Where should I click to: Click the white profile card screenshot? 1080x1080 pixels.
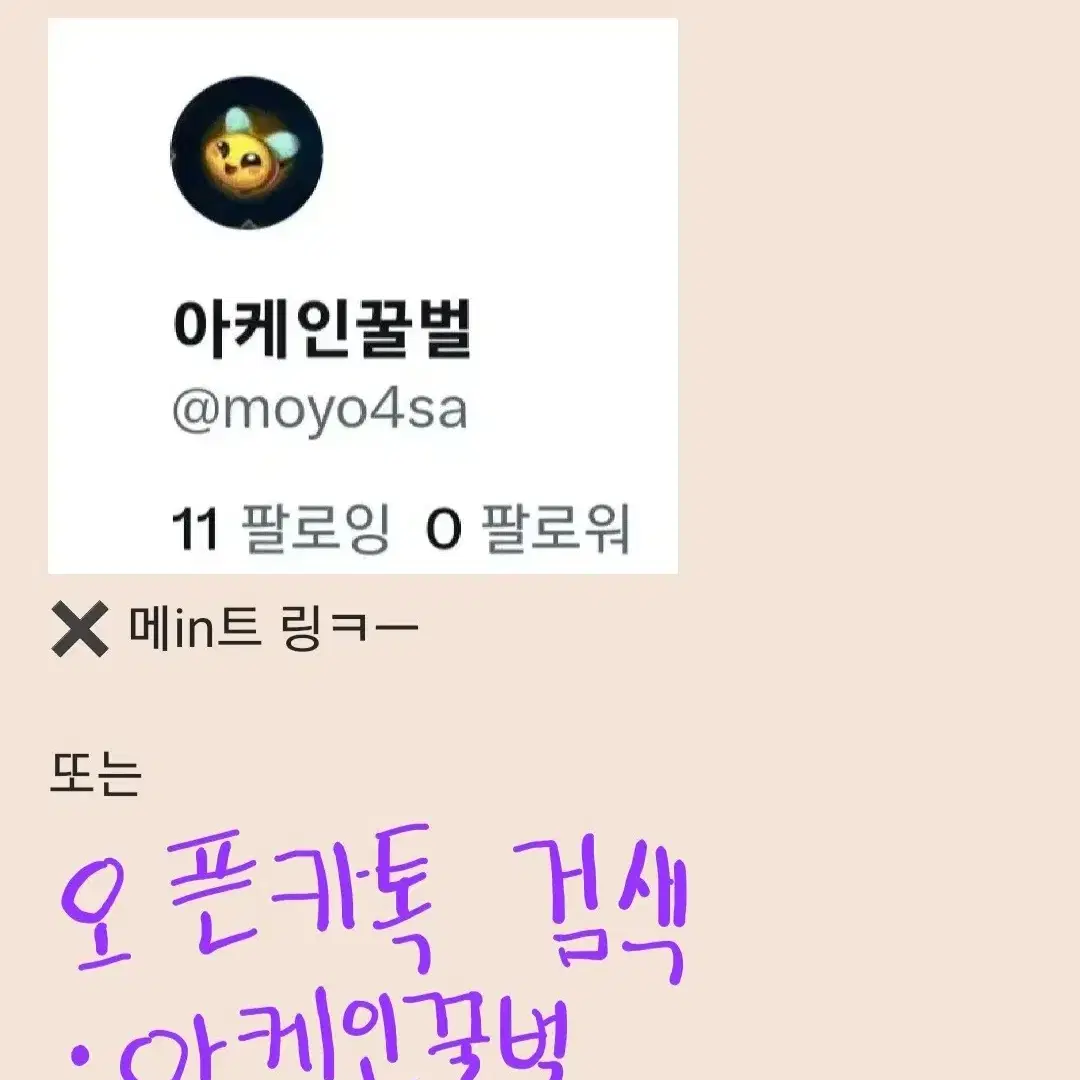pos(363,295)
